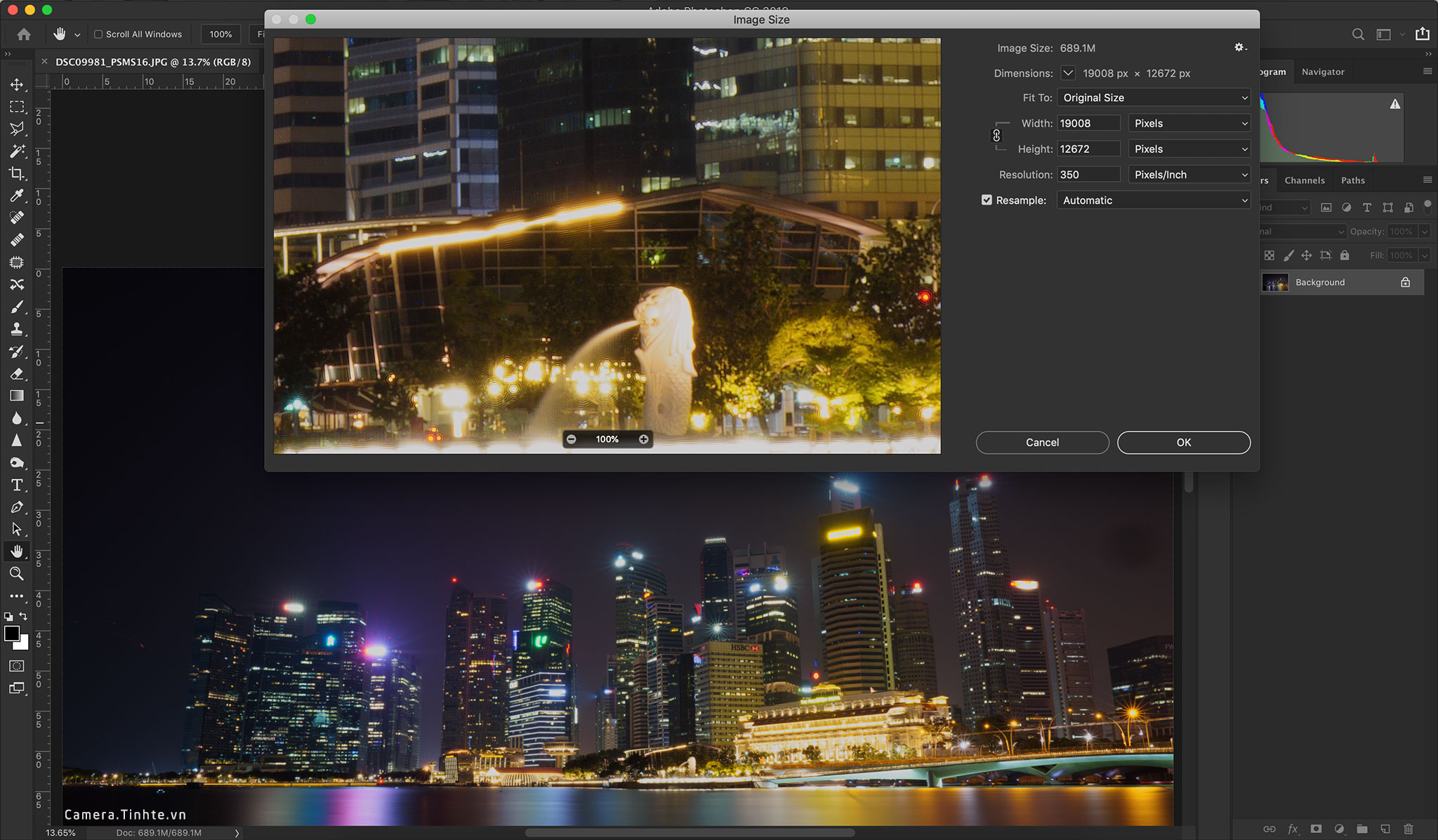Open the Height units dropdown

coord(1189,149)
